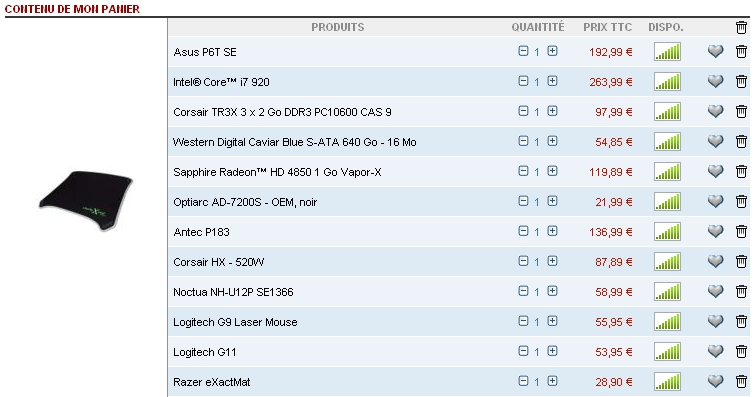The image size is (755, 397).
Task: Increase quantity of Asus P6T SE
Action: tap(552, 51)
